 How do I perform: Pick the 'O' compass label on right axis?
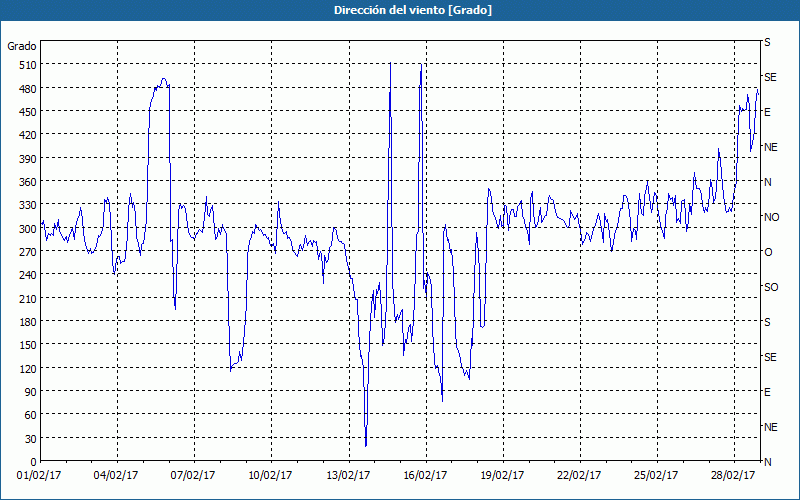[768, 252]
